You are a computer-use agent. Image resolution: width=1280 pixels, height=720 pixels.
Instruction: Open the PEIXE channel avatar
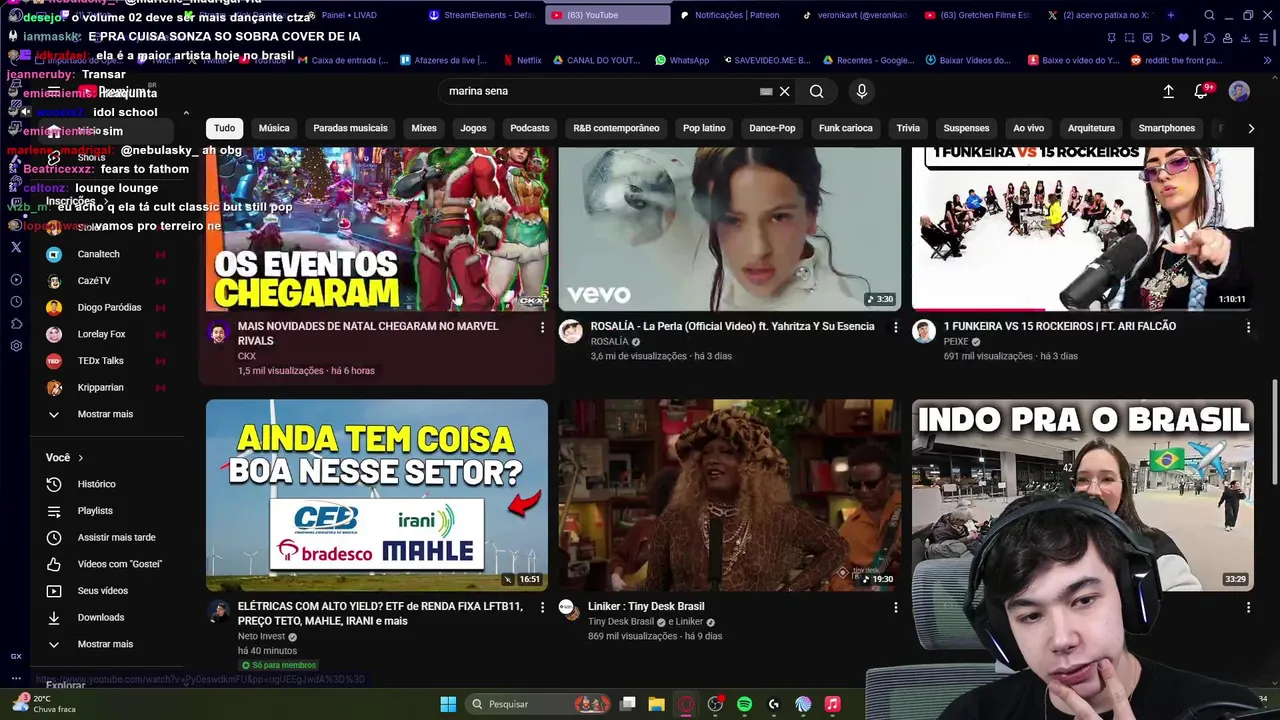tap(924, 332)
